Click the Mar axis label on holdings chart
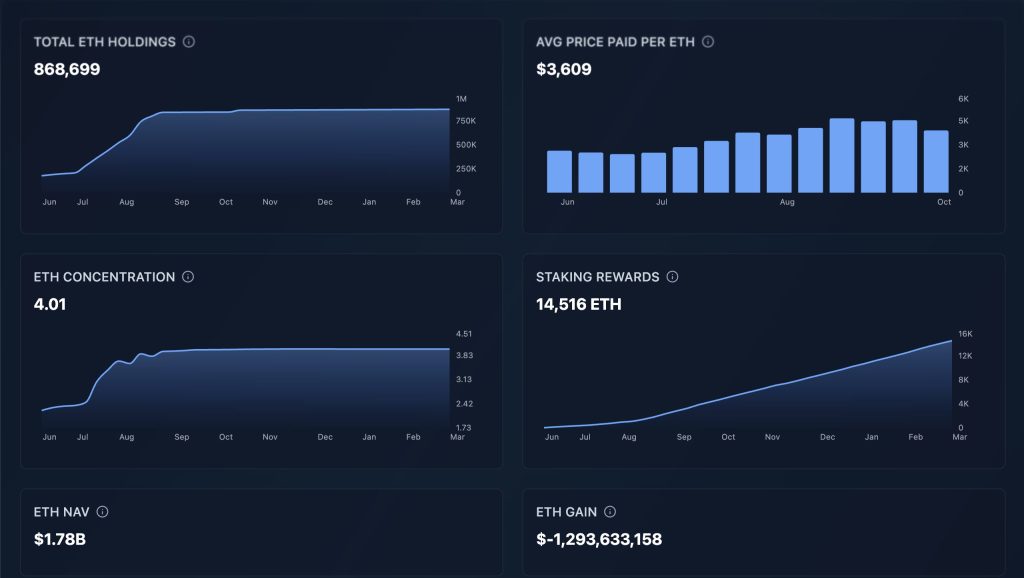Screen dimensions: 1024x578 pyautogui.click(x=457, y=201)
